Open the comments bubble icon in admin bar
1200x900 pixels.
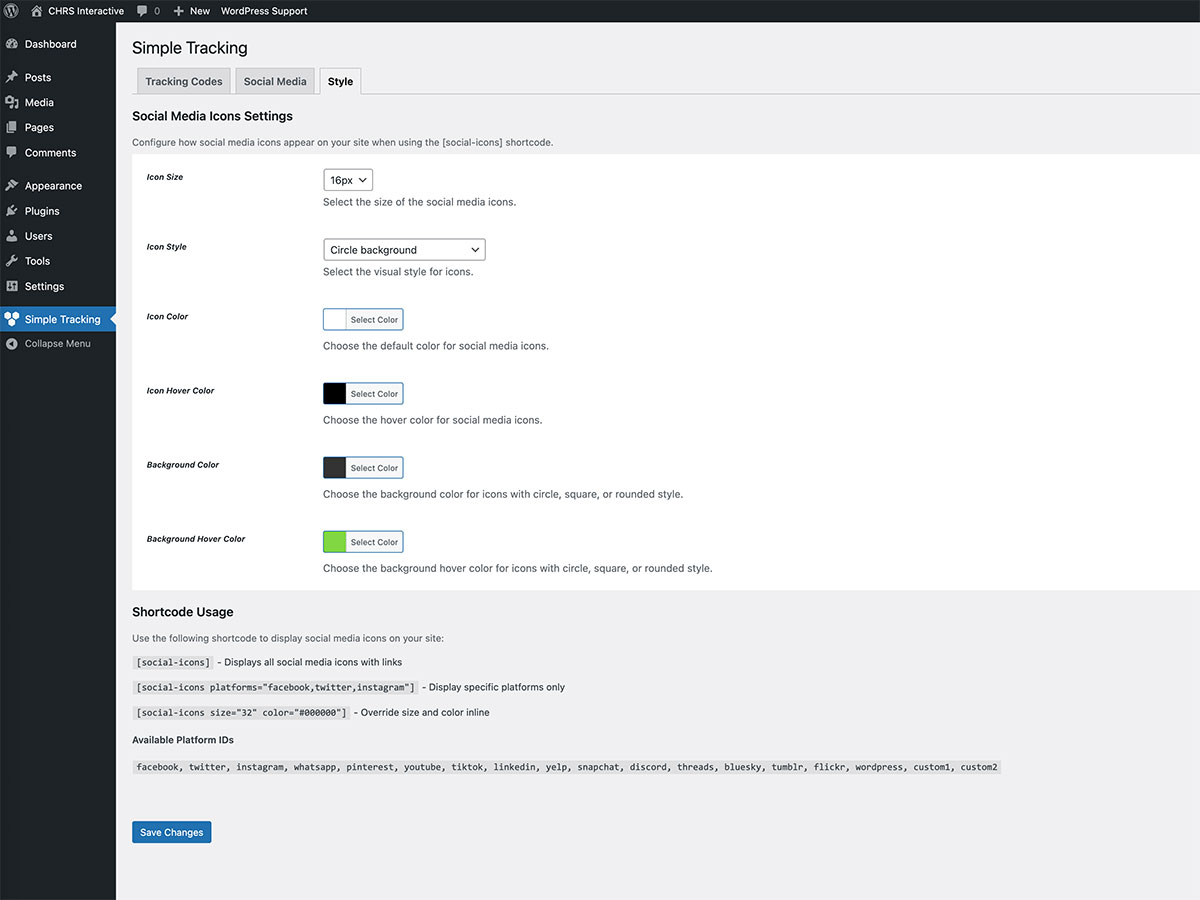[143, 11]
